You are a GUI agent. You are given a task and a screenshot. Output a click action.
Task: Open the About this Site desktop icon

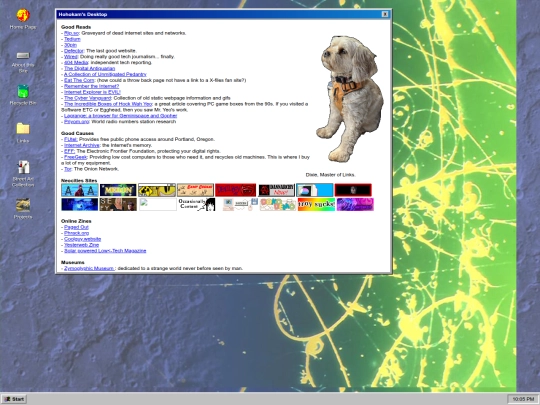23,61
